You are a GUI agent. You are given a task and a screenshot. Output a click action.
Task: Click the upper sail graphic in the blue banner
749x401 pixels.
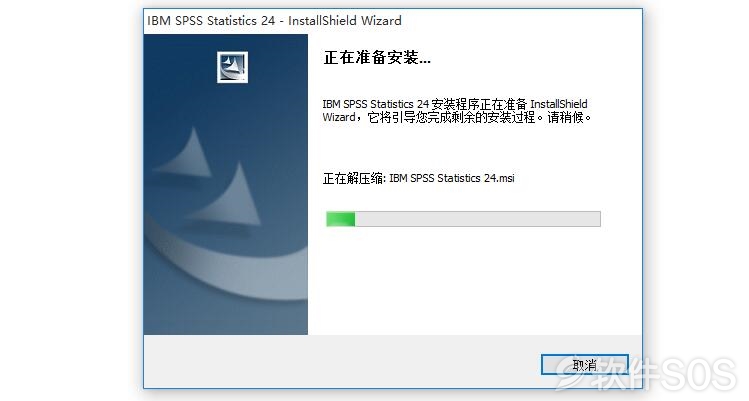189,153
